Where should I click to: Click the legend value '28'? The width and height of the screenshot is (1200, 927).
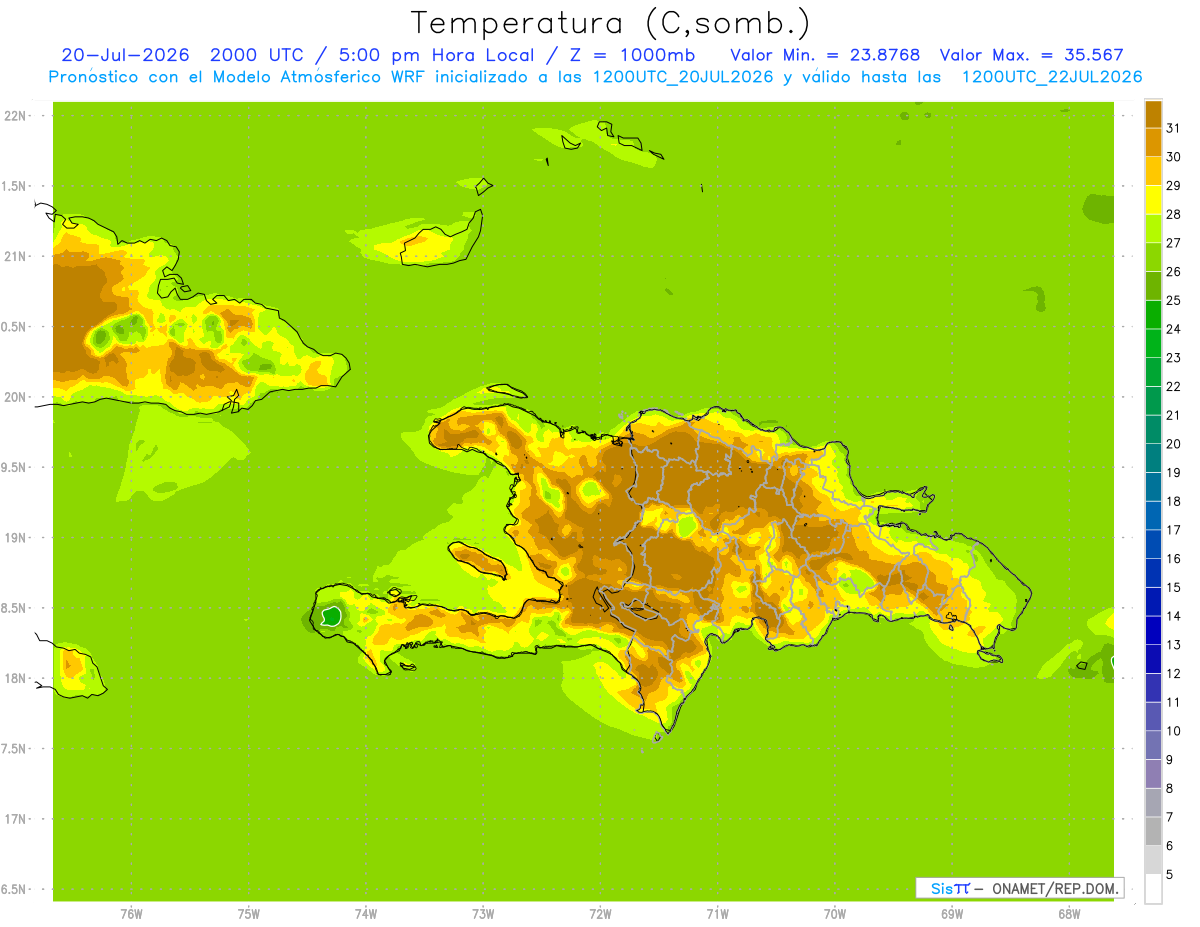click(x=1173, y=214)
